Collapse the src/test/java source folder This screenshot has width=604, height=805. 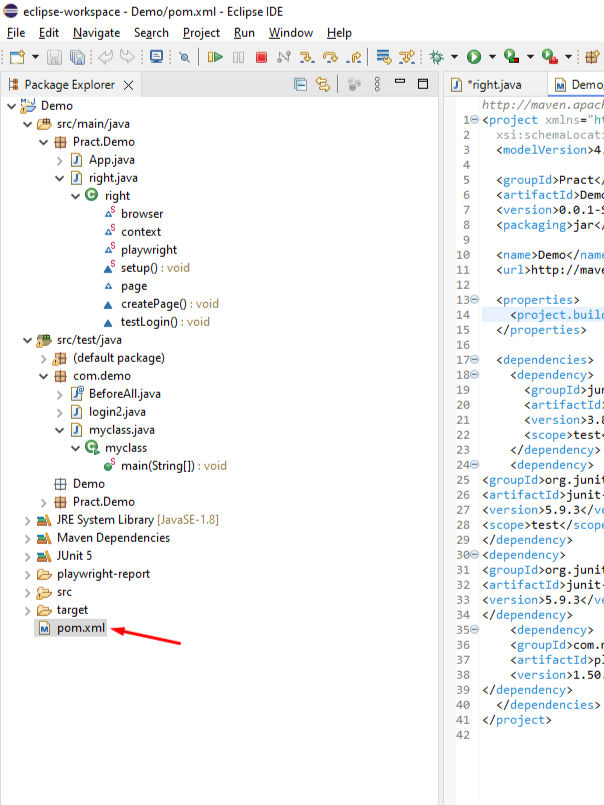click(x=27, y=340)
